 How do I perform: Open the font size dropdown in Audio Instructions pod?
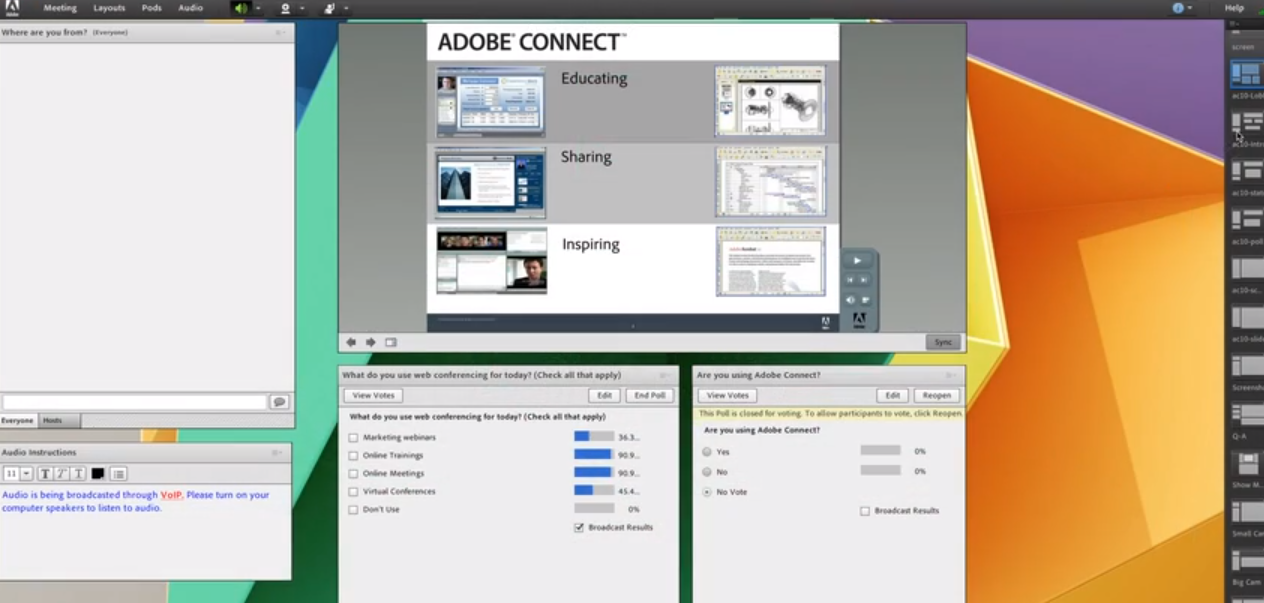point(25,473)
